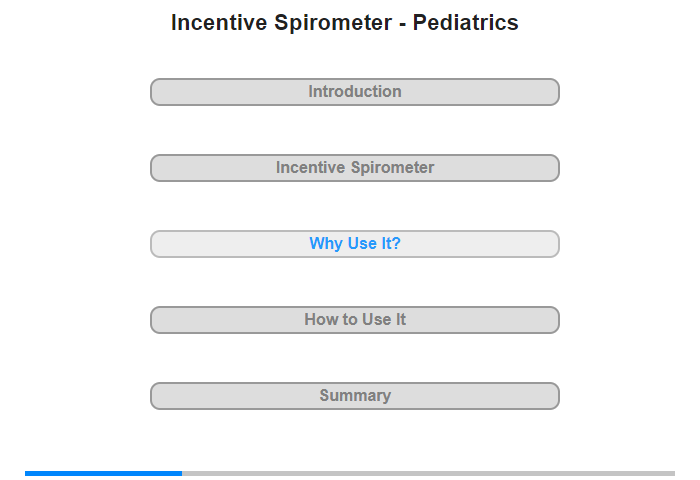Screen dimensions: 700x480
Task: Jump to the Summary chapter button
Action: pyautogui.click(x=354, y=396)
